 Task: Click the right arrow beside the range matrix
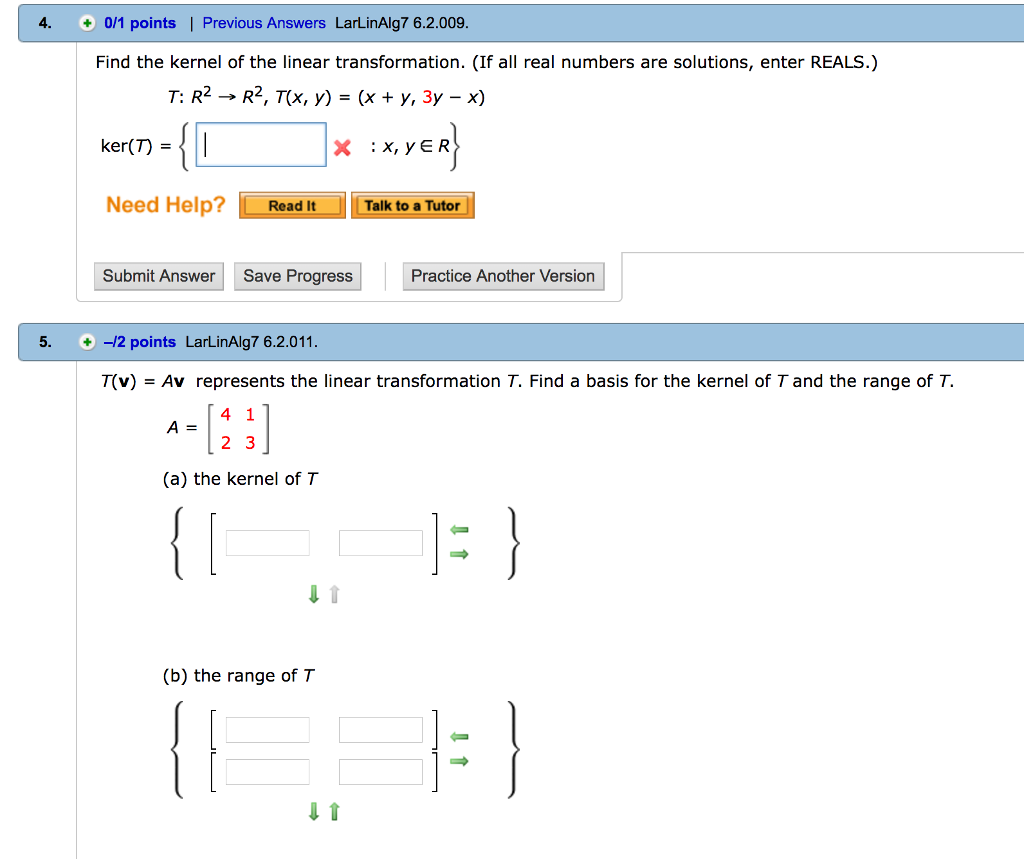pos(459,761)
